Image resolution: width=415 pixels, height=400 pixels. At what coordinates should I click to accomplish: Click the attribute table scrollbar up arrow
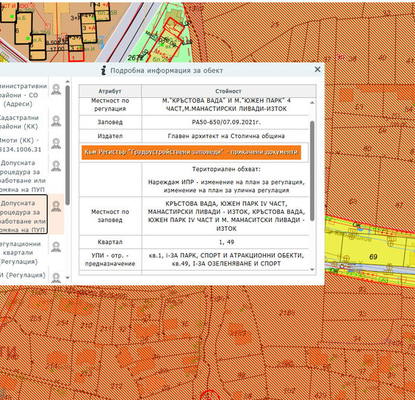[312, 102]
